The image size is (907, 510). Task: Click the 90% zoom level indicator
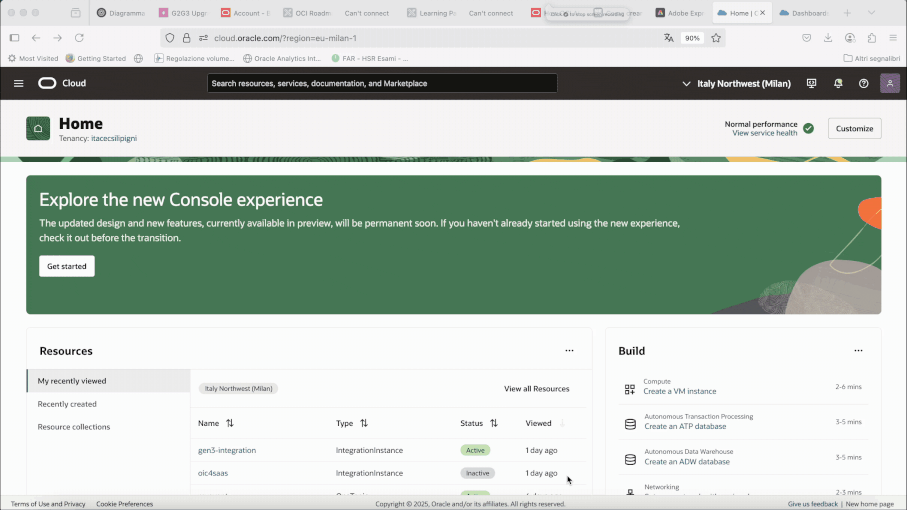pyautogui.click(x=692, y=38)
